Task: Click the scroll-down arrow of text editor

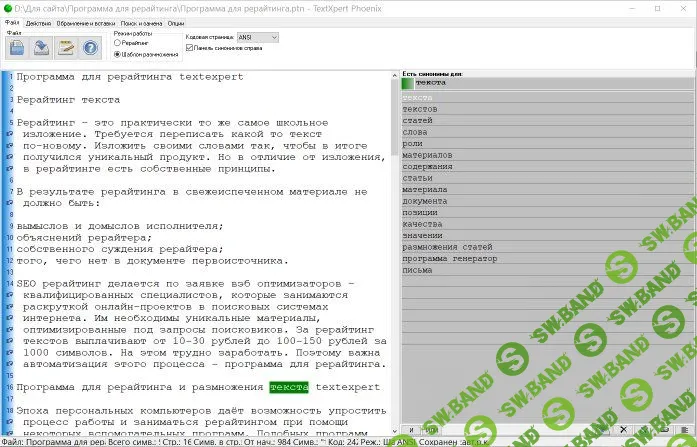Action: click(394, 431)
